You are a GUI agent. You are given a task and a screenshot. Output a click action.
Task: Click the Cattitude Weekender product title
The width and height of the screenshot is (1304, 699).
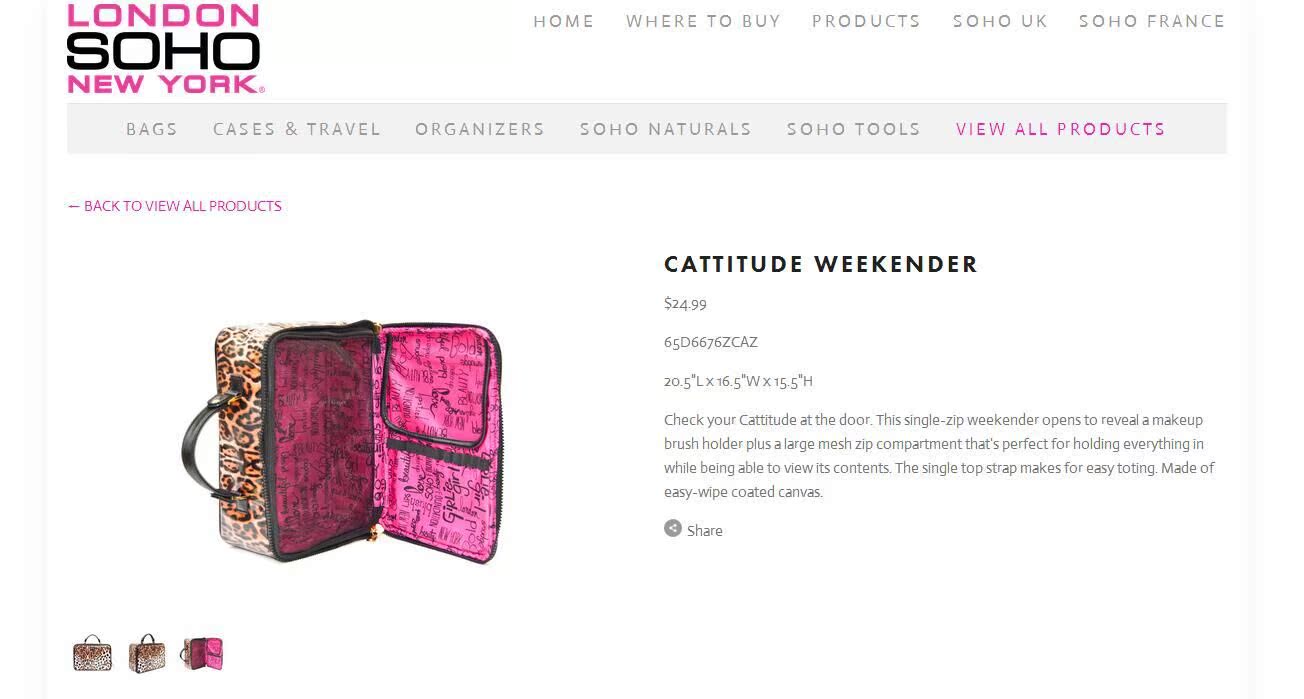coord(821,264)
